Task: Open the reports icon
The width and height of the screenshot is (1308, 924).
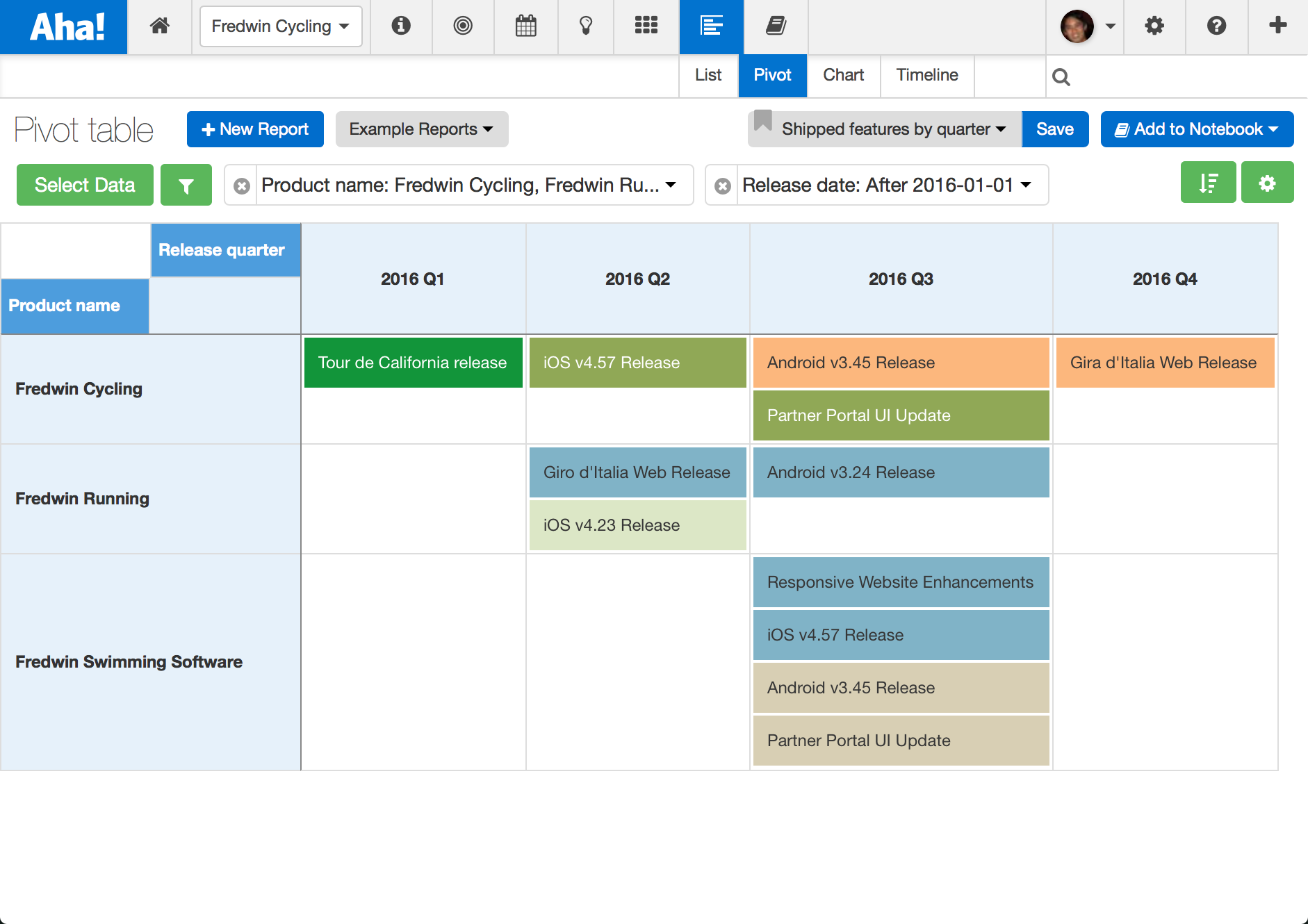Action: coord(712,27)
